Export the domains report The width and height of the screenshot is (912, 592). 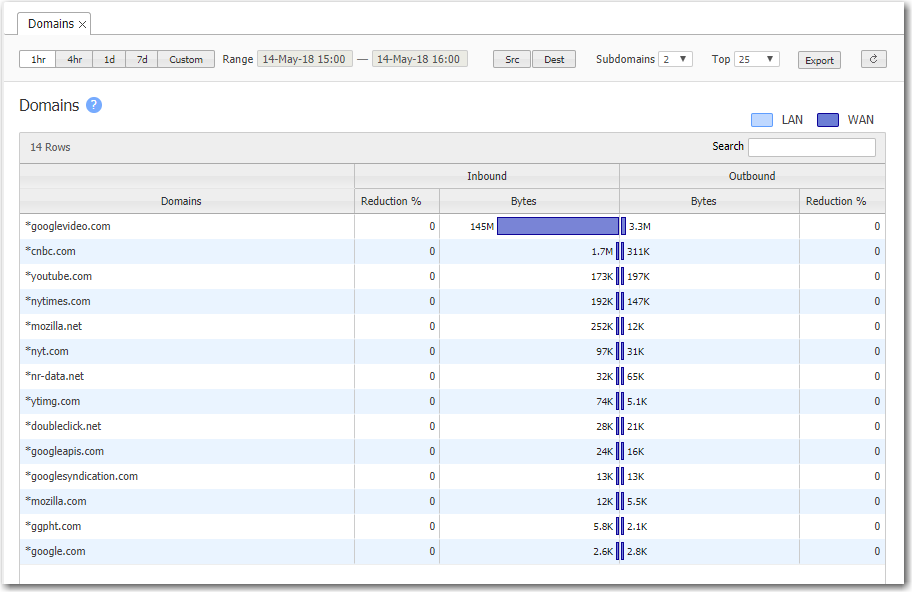pyautogui.click(x=819, y=60)
